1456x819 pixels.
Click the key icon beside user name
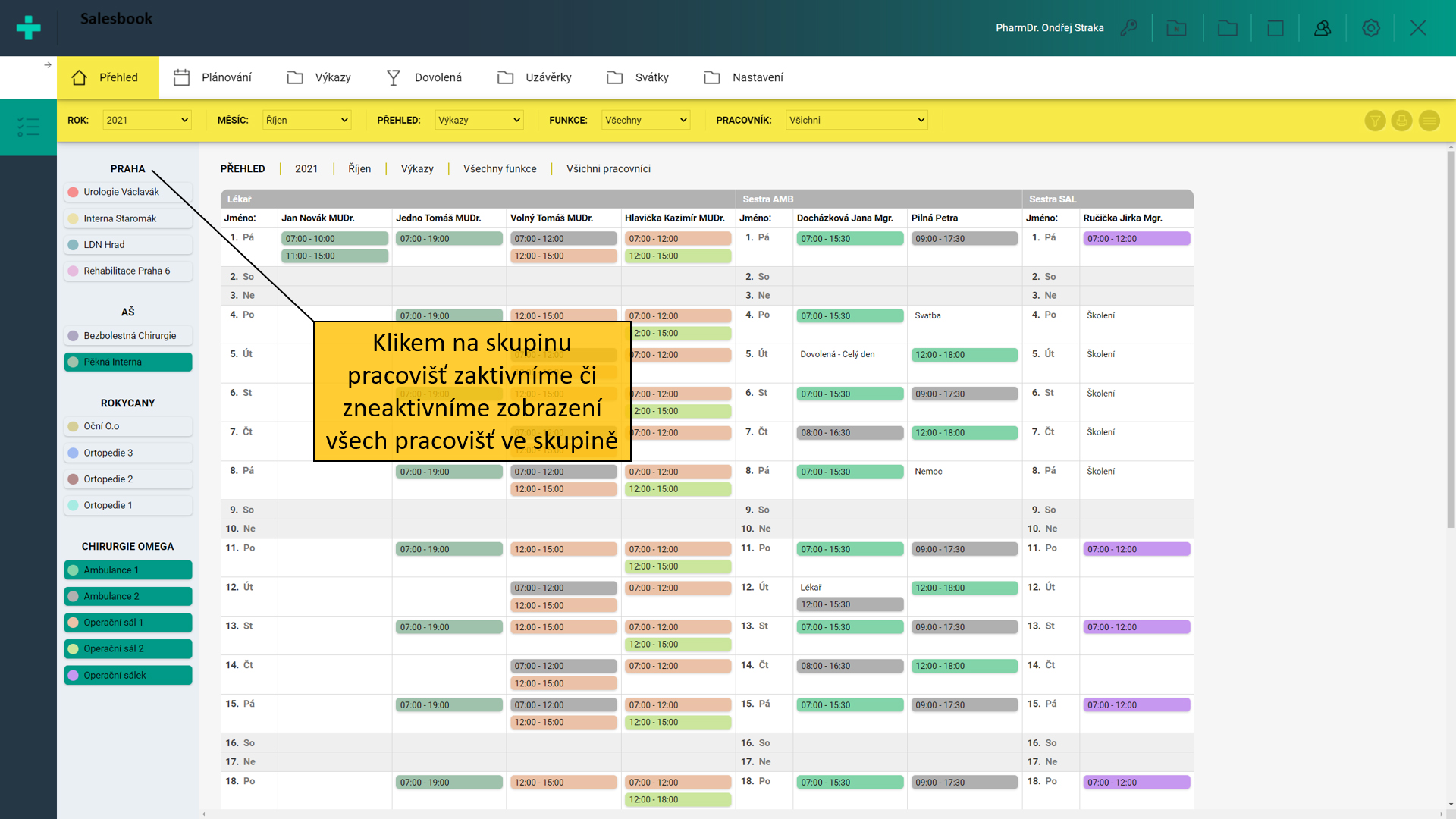click(1128, 28)
